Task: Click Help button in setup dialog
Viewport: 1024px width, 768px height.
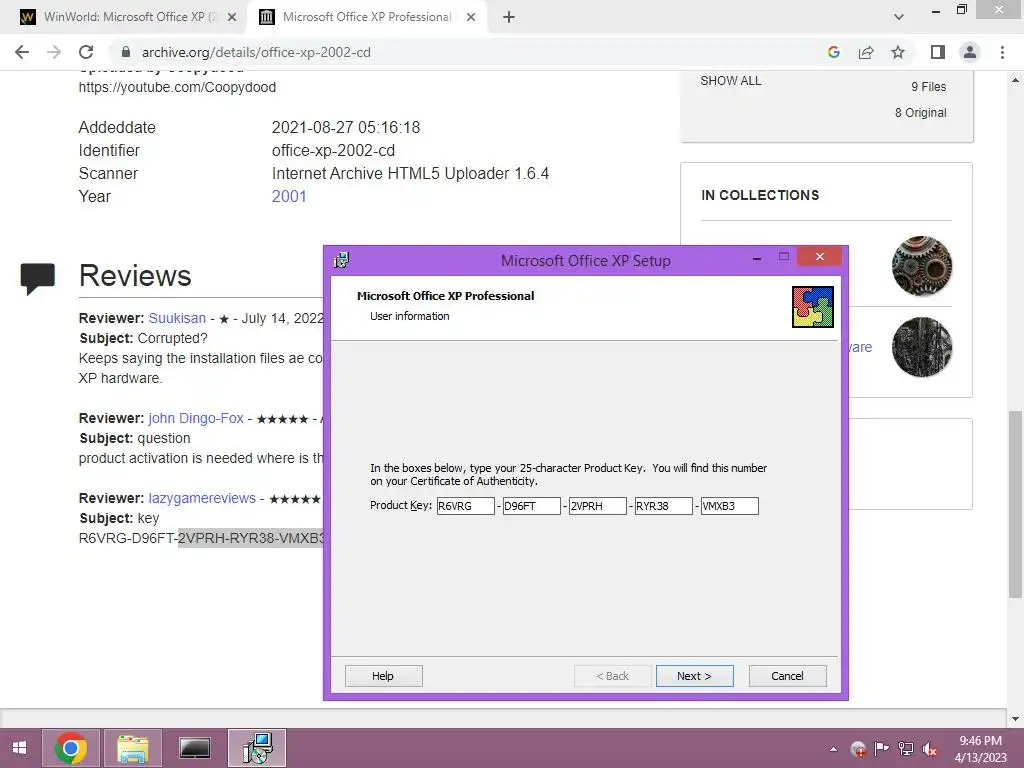Action: [x=383, y=676]
